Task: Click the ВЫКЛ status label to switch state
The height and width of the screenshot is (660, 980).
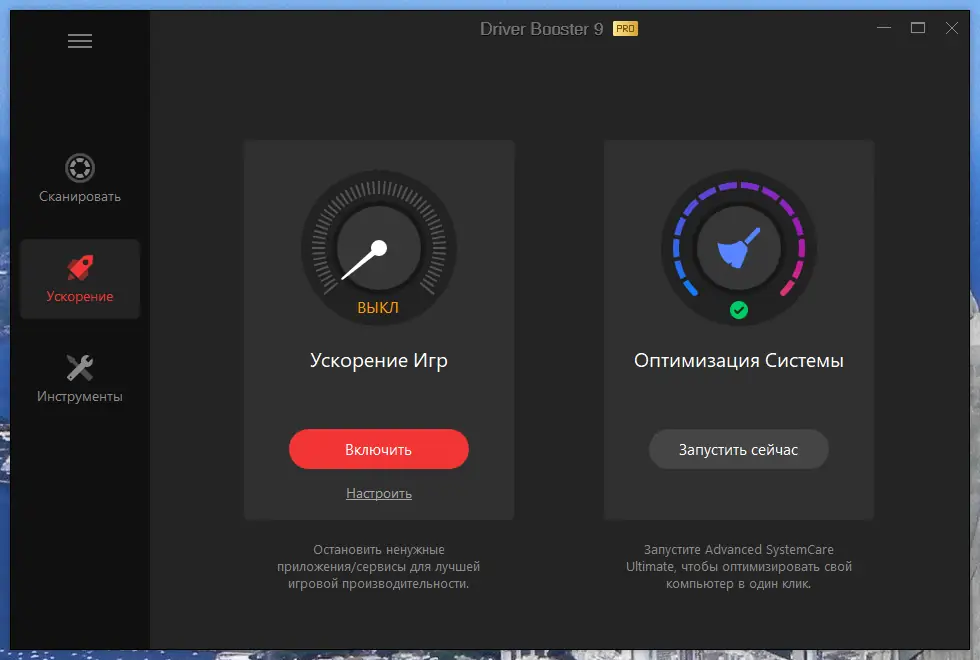Action: point(379,308)
